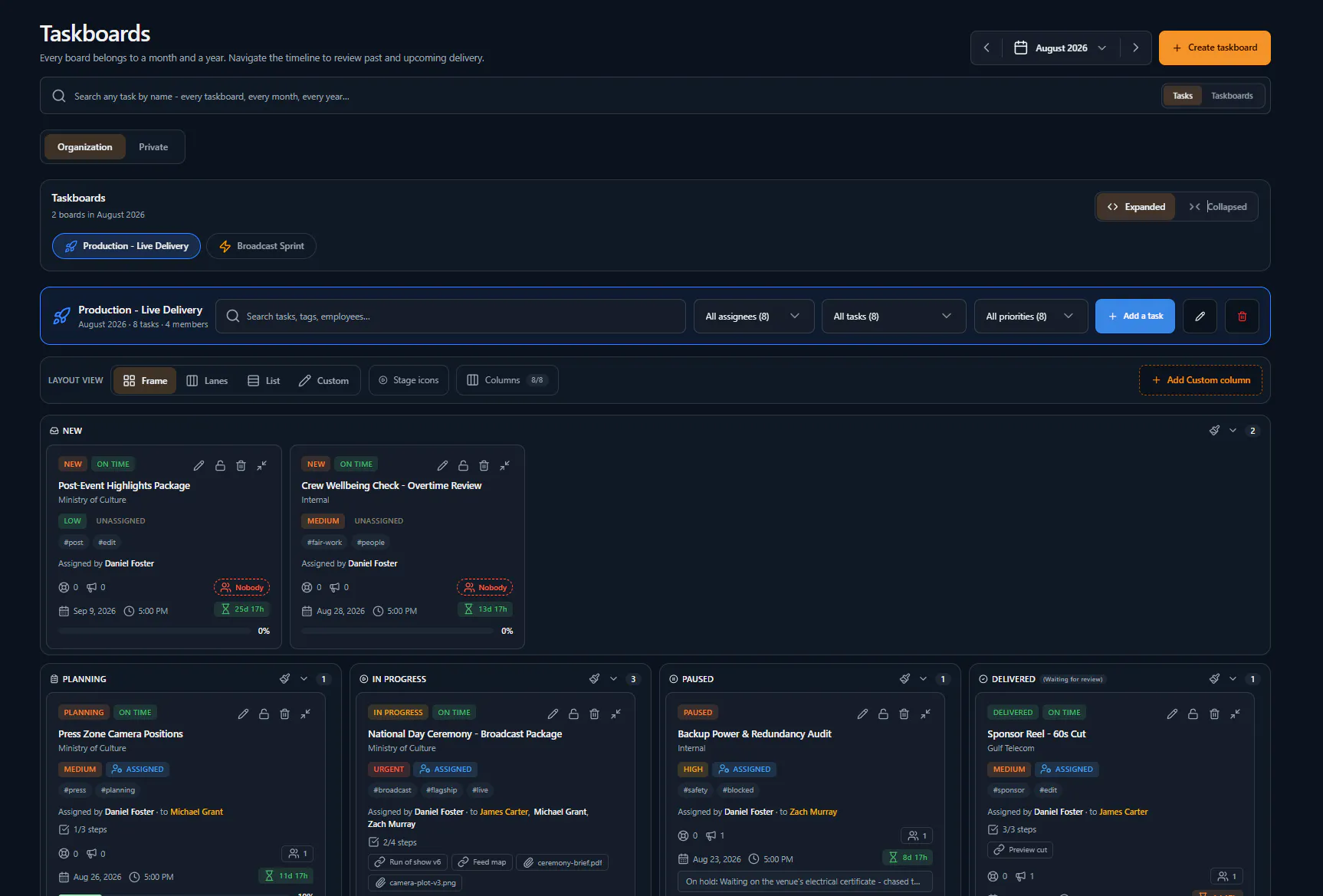Collapse the PLANNING column chevron
Viewport: 1323px width, 896px height.
pyautogui.click(x=304, y=679)
